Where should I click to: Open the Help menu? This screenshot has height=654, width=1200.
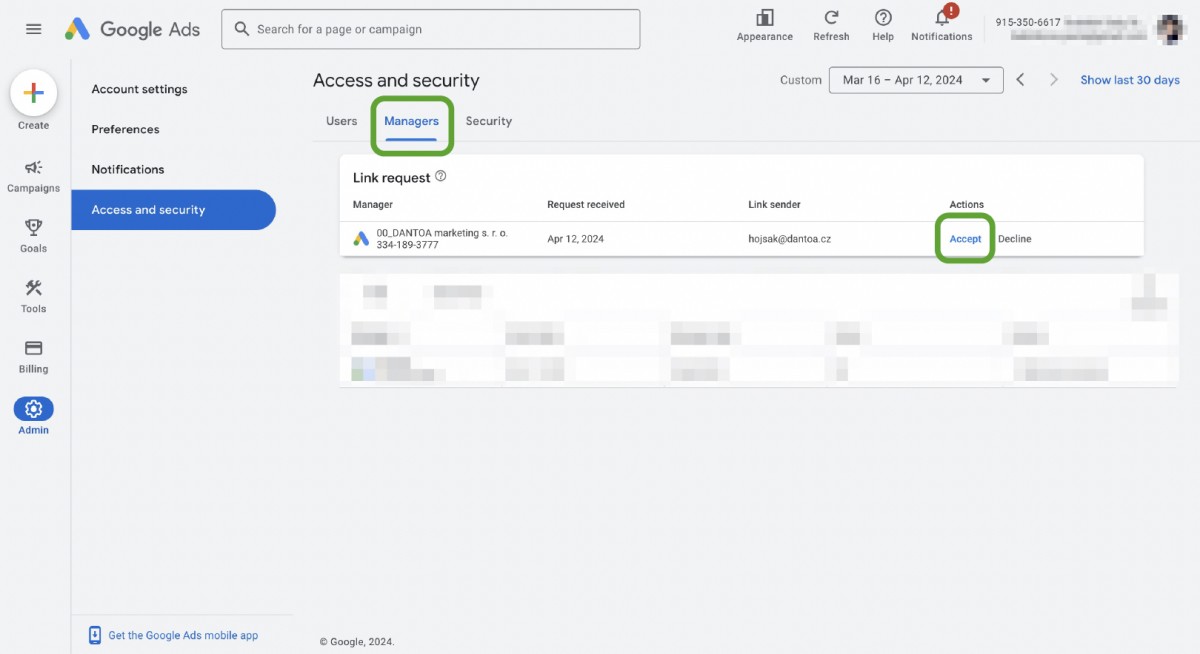883,18
